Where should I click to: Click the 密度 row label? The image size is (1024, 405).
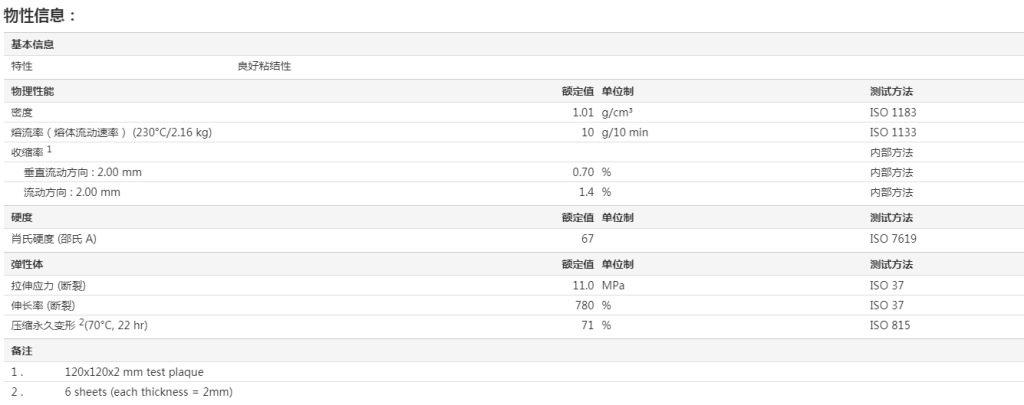point(22,112)
